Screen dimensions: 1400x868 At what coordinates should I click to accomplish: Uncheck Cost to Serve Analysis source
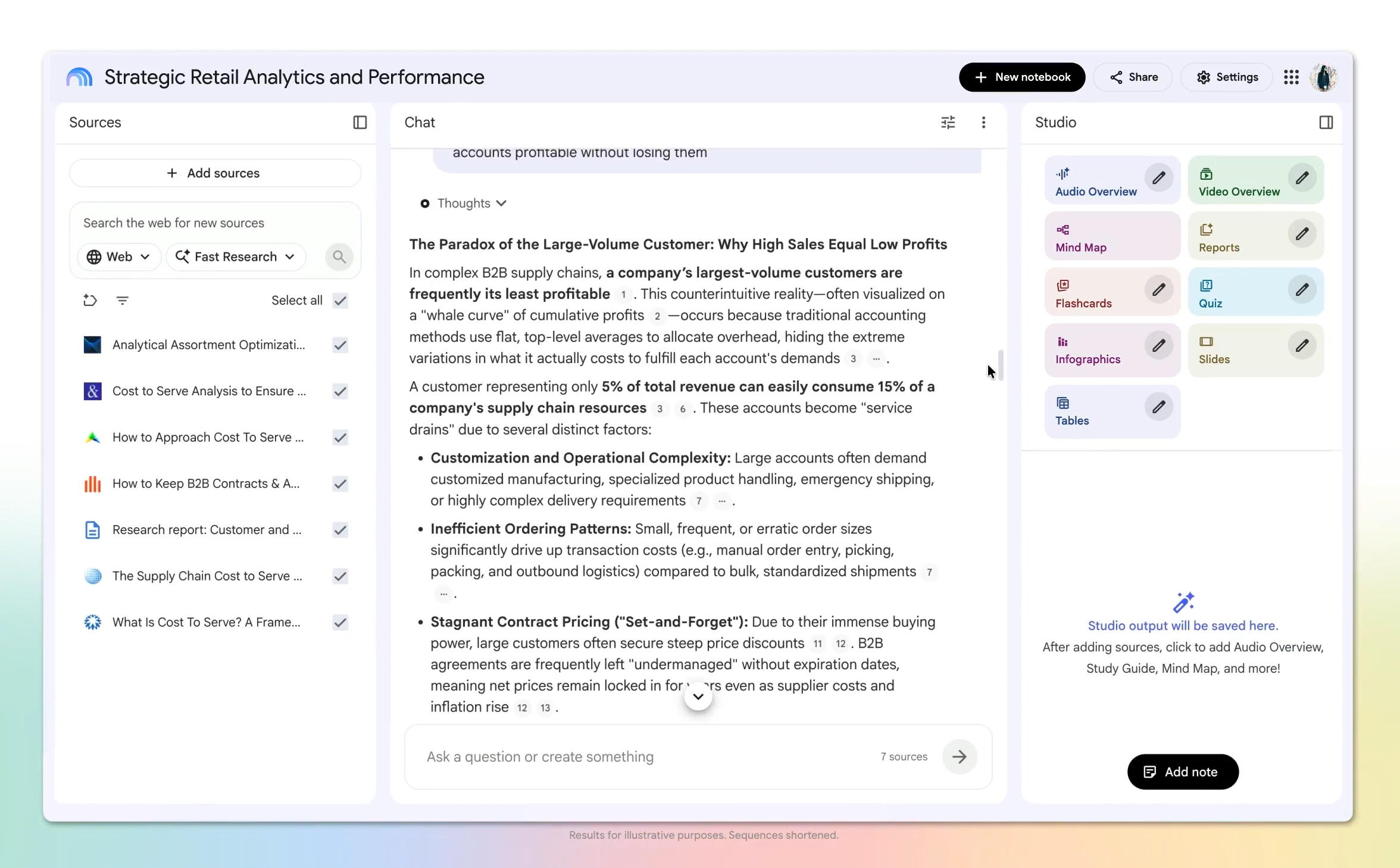[340, 391]
